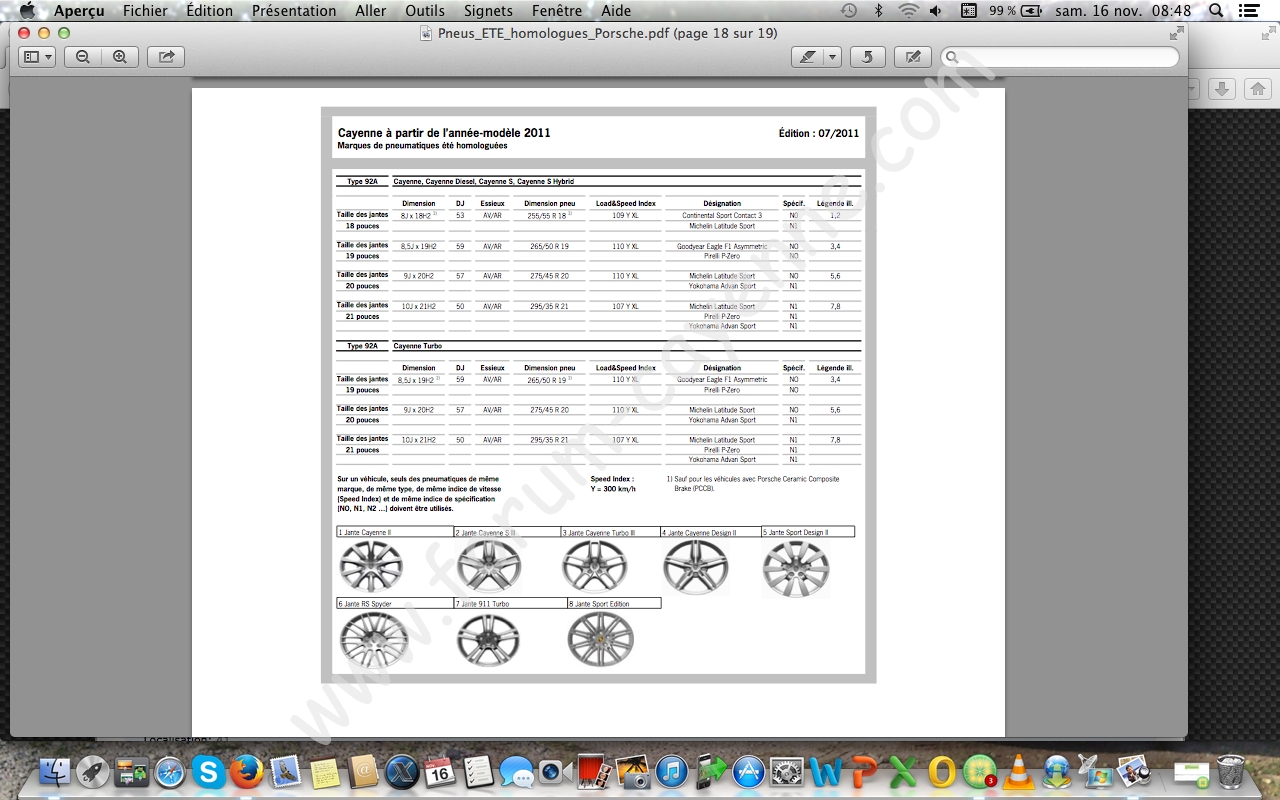Open Time Machine status menu
1280x800 pixels.
pos(849,11)
